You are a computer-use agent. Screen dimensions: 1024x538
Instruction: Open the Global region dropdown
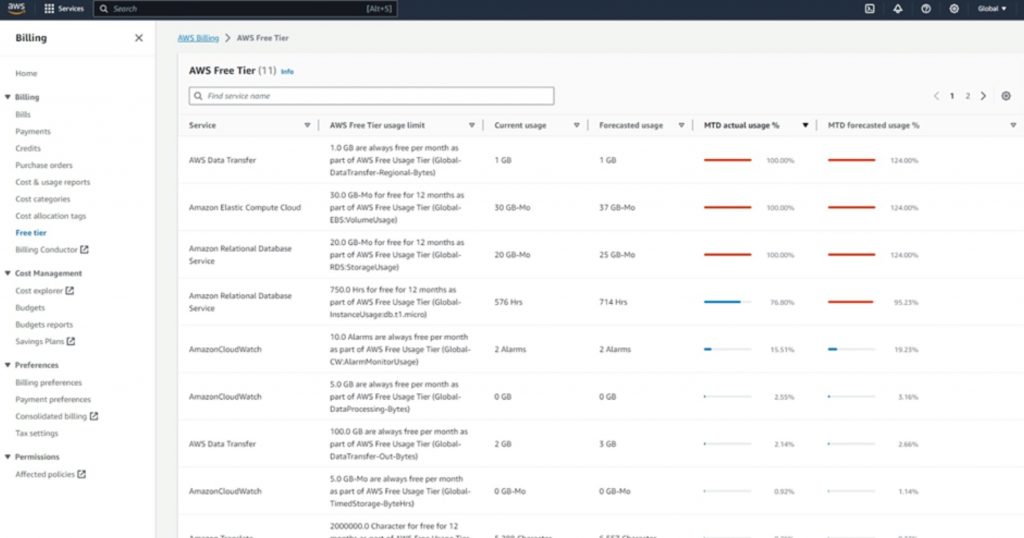pos(991,8)
